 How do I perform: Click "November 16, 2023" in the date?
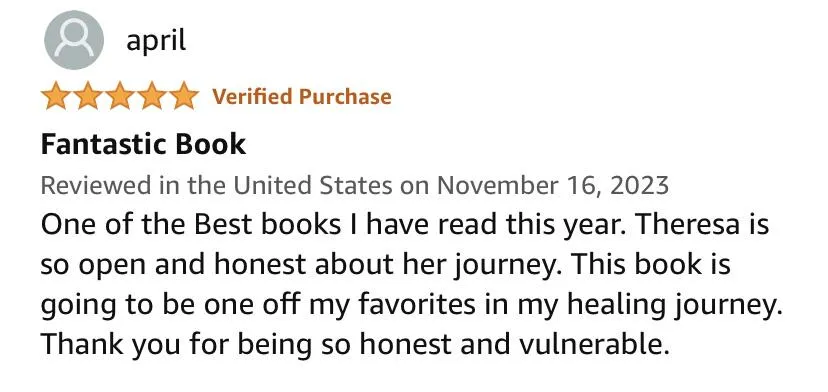point(553,186)
